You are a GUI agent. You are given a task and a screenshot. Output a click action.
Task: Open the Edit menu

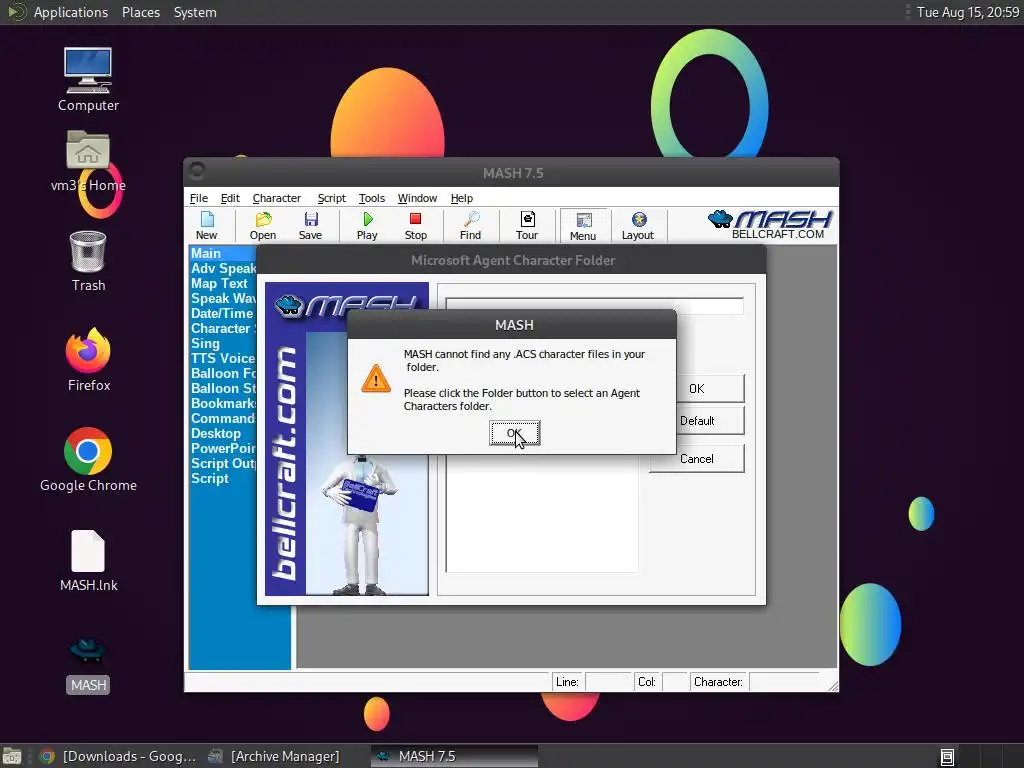(230, 198)
